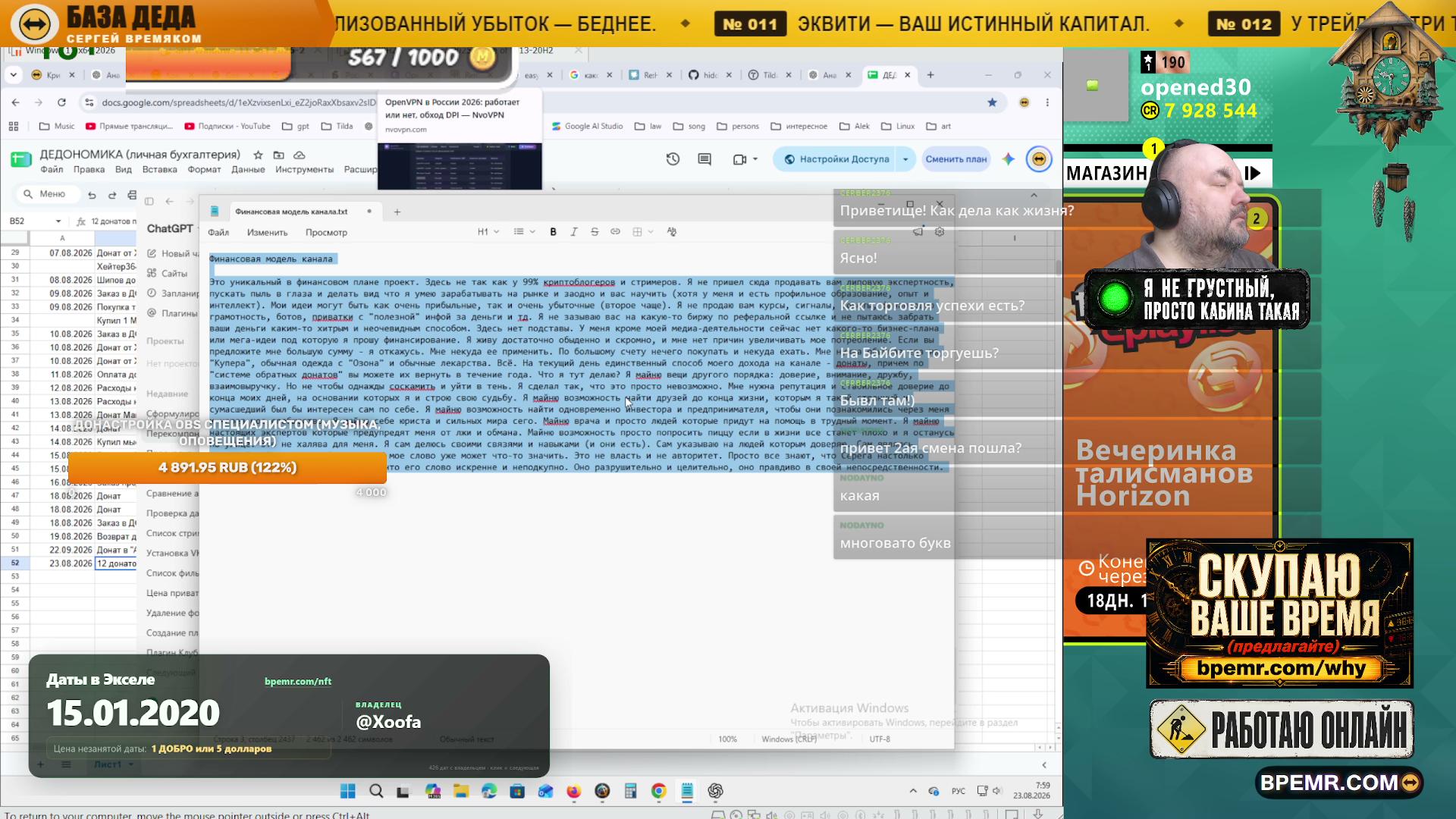
Task: Click the Chrome address bar URL
Action: (x=238, y=102)
